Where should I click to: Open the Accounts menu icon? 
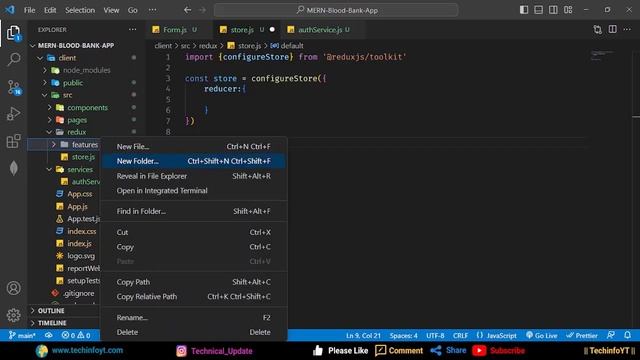tap(13, 288)
